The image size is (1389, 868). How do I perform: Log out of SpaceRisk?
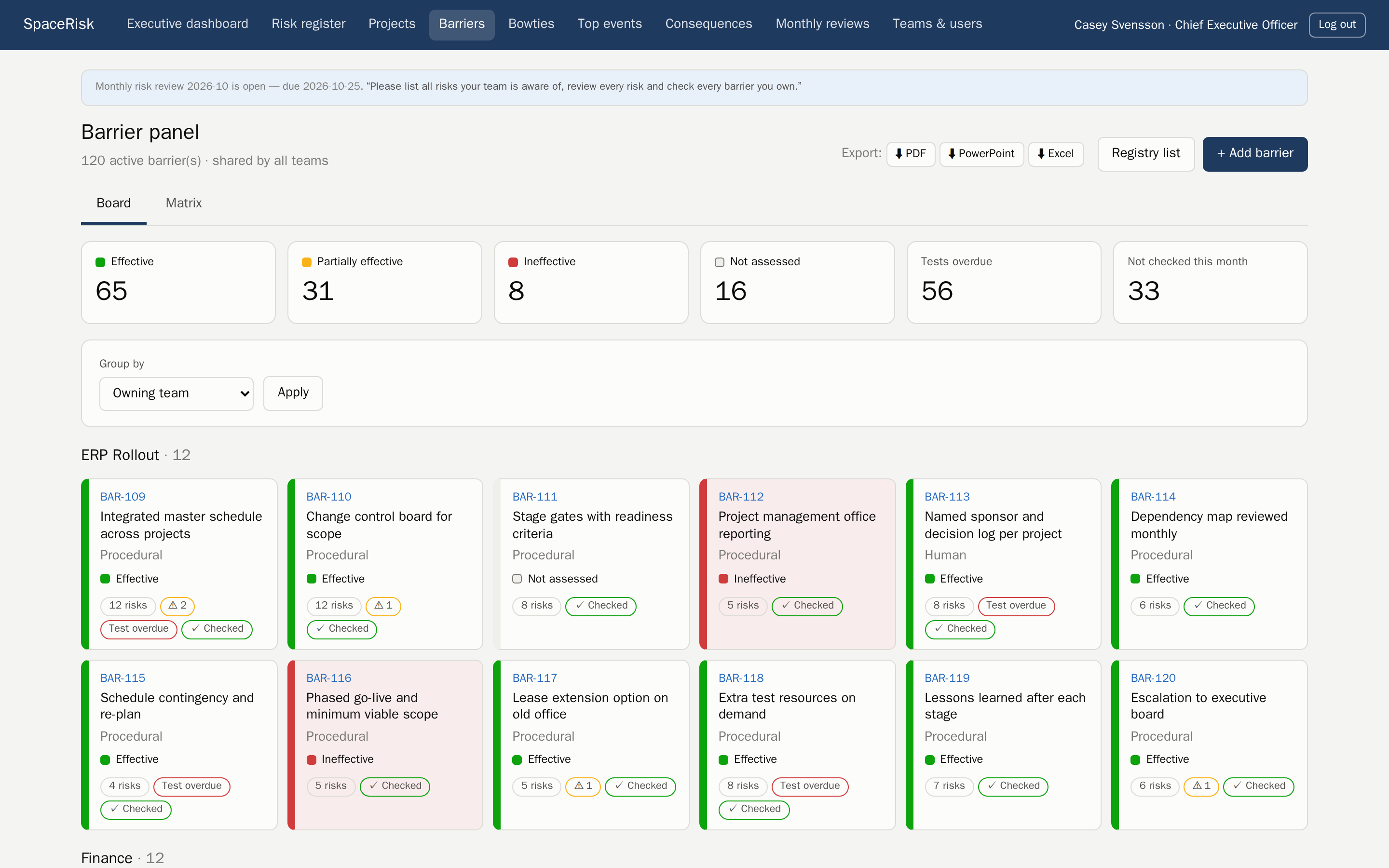1337,25
